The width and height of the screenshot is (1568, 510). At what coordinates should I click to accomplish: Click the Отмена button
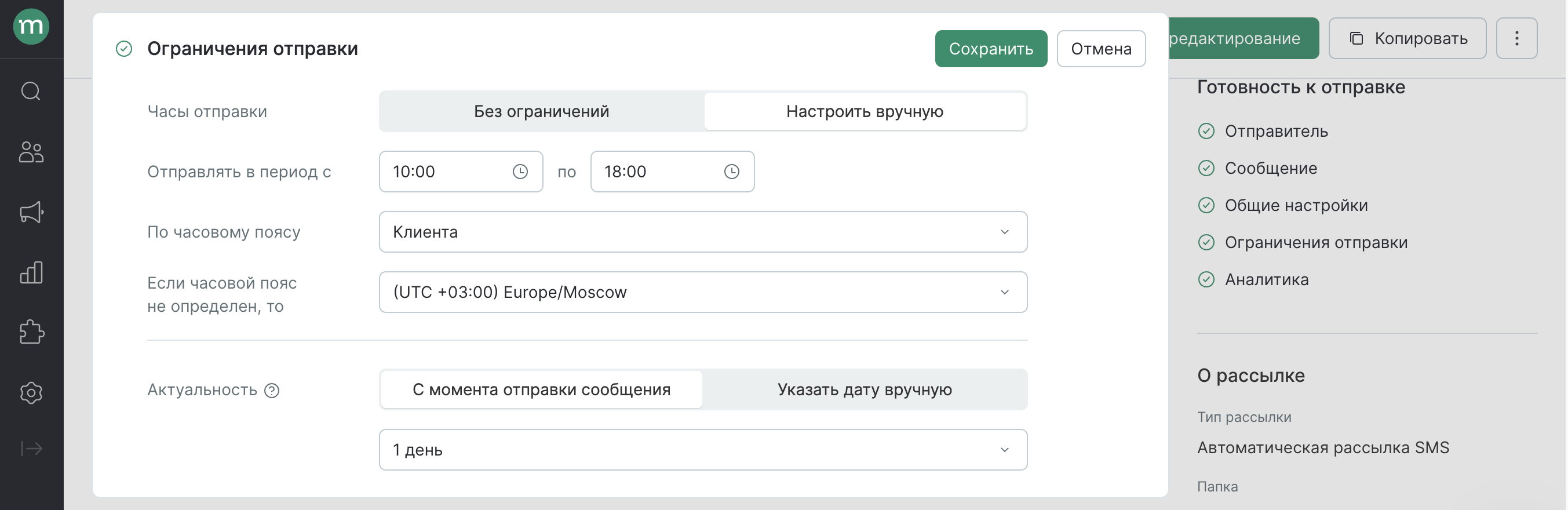1100,49
